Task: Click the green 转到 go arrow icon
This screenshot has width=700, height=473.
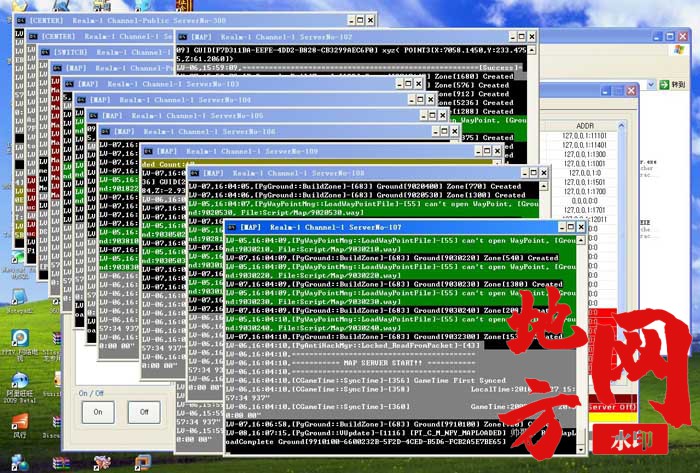Action: 664,85
